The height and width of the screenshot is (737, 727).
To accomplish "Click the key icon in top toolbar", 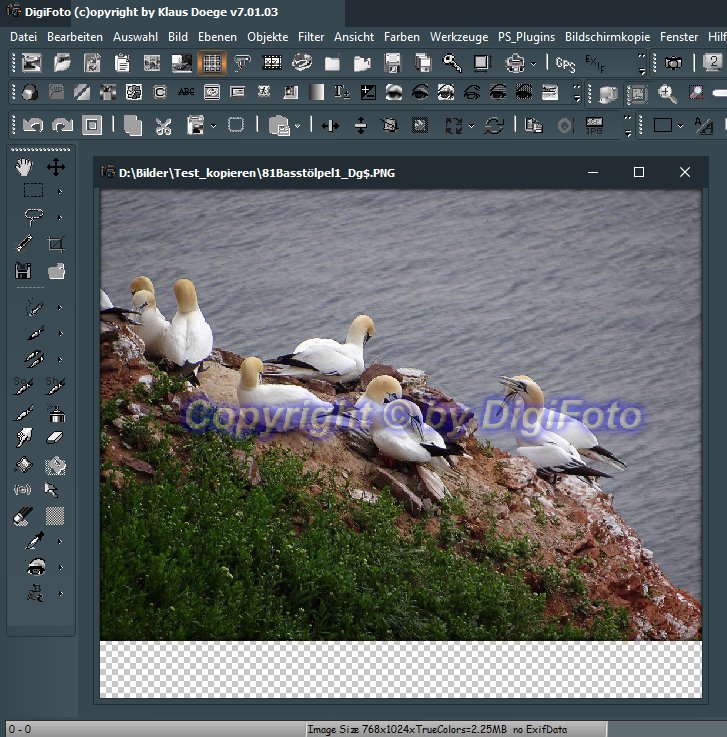I will (452, 63).
